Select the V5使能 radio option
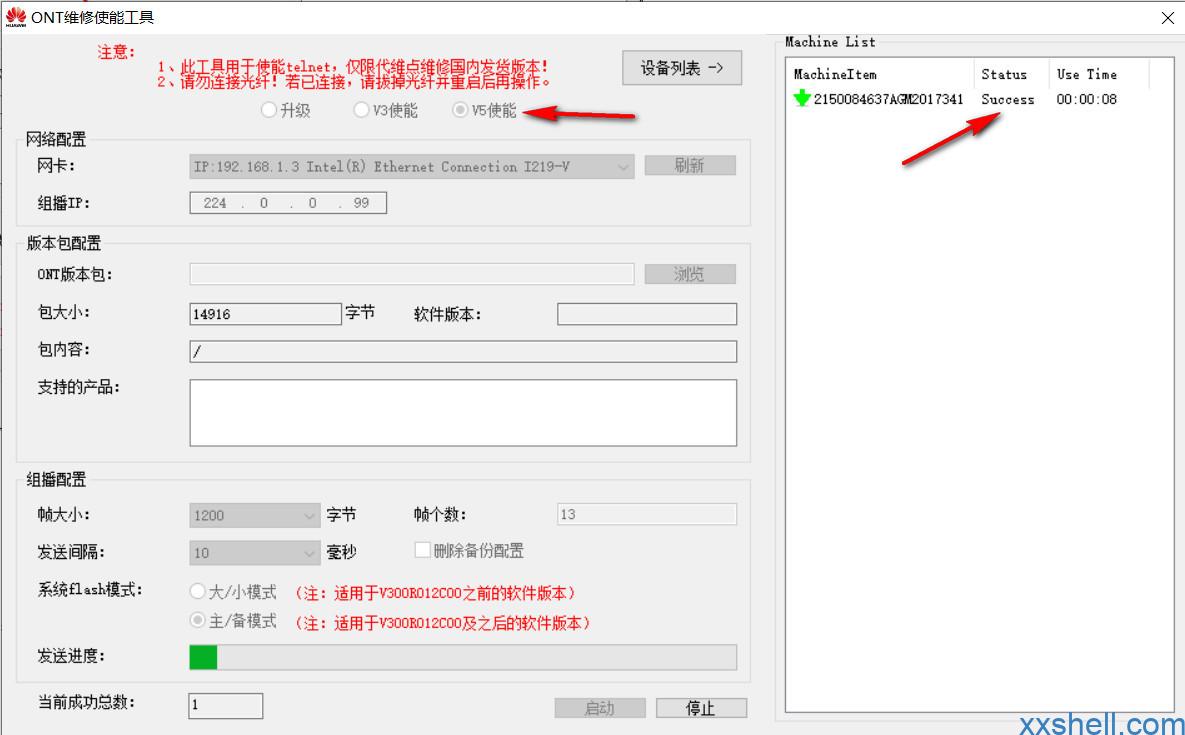 (460, 111)
